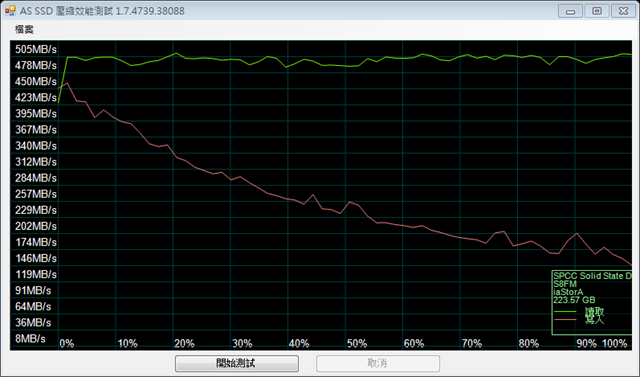The image size is (640, 377).
Task: Click the 505MB/s axis label
Action: (36, 49)
